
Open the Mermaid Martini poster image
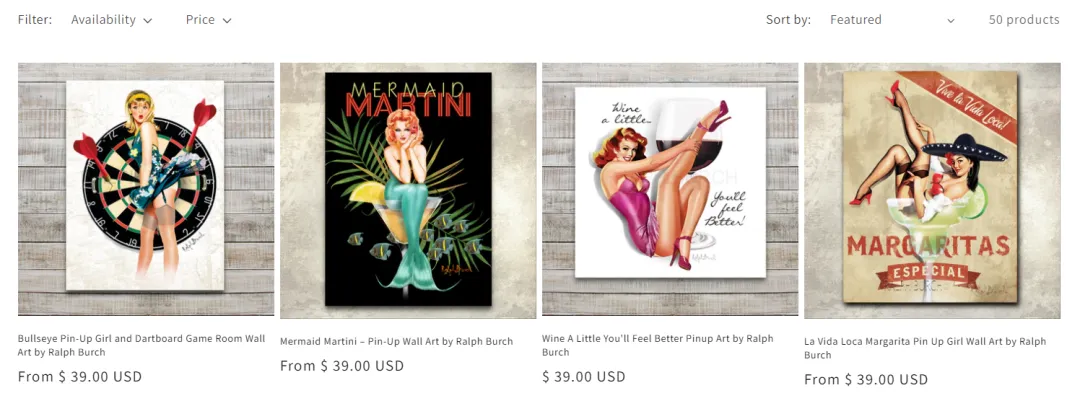click(x=408, y=190)
